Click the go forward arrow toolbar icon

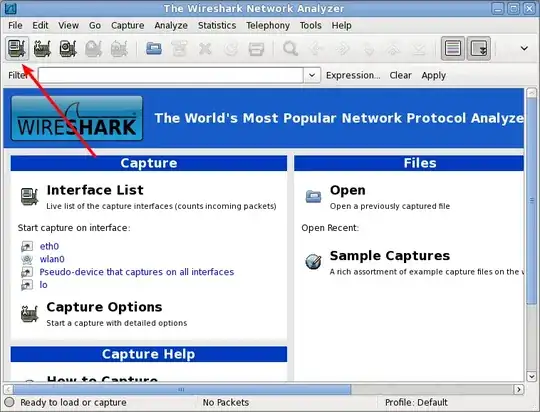pyautogui.click(x=342, y=49)
